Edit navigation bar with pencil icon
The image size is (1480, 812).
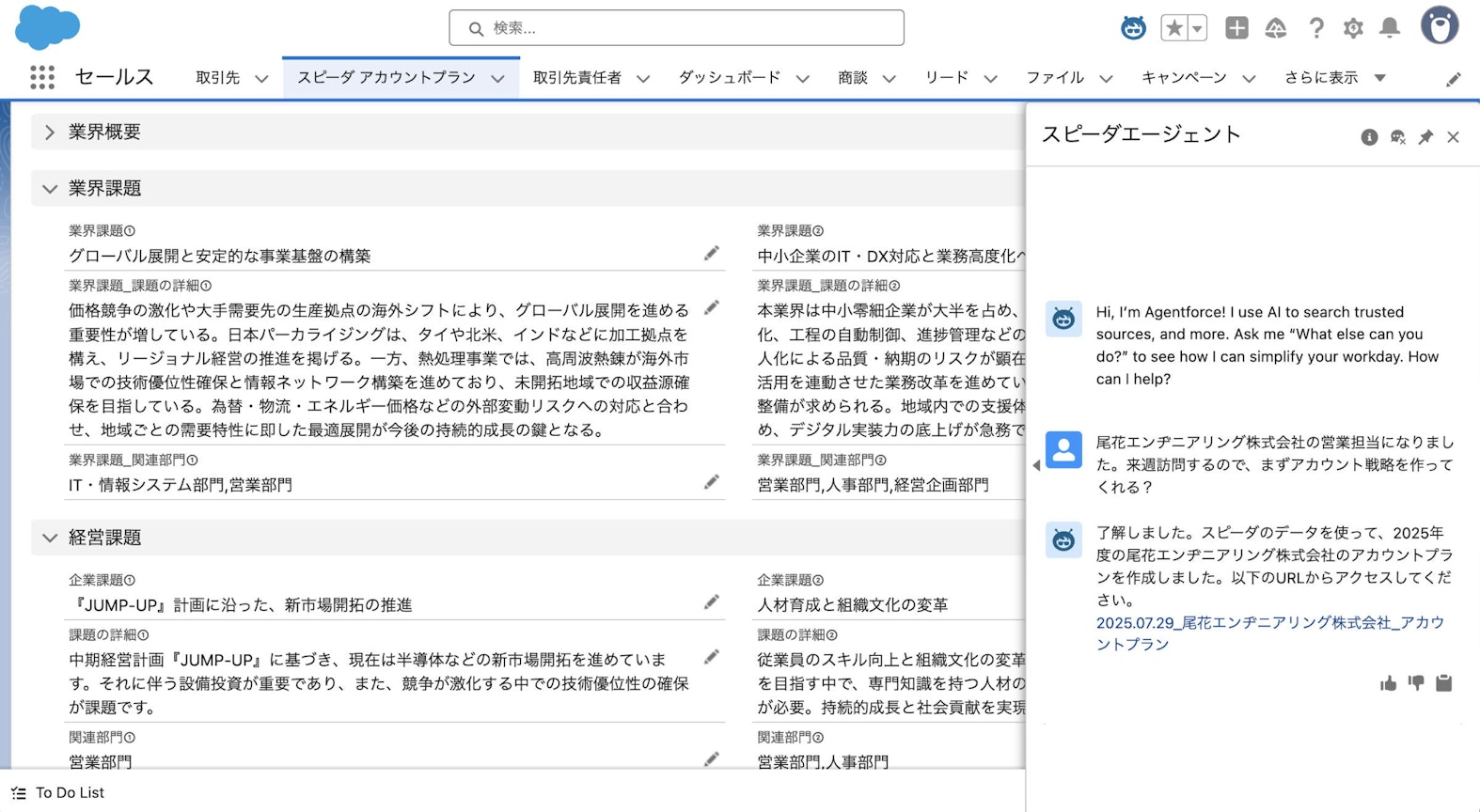coord(1454,79)
